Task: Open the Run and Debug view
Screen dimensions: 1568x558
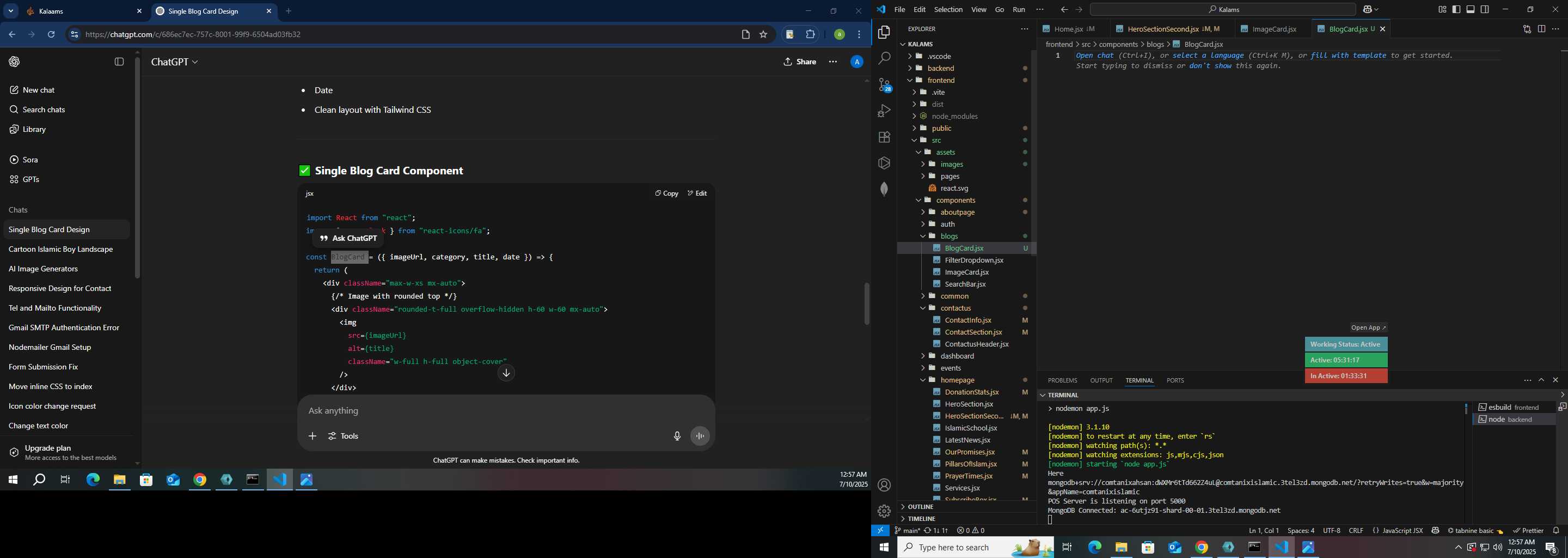Action: click(884, 111)
